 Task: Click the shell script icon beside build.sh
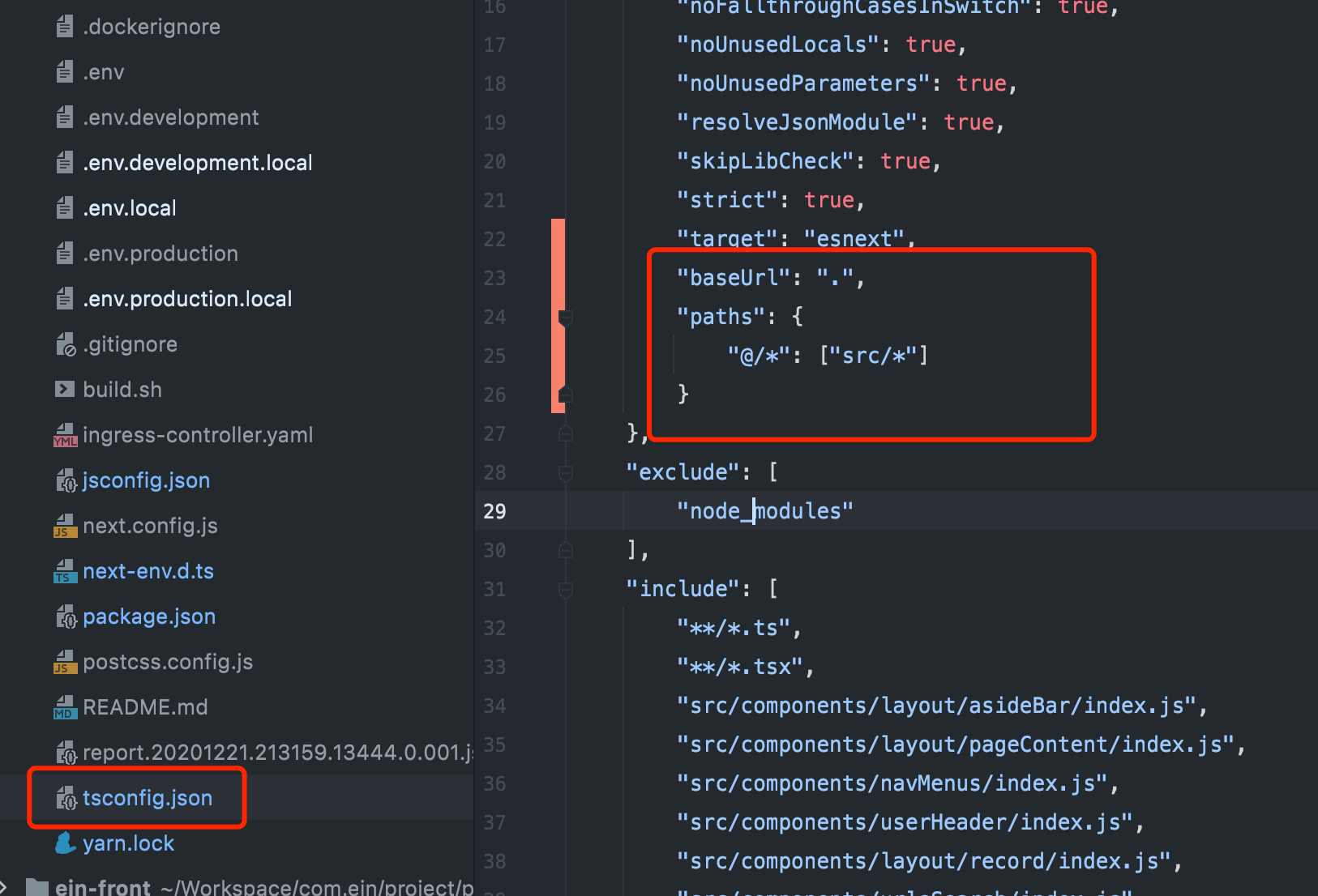65,389
